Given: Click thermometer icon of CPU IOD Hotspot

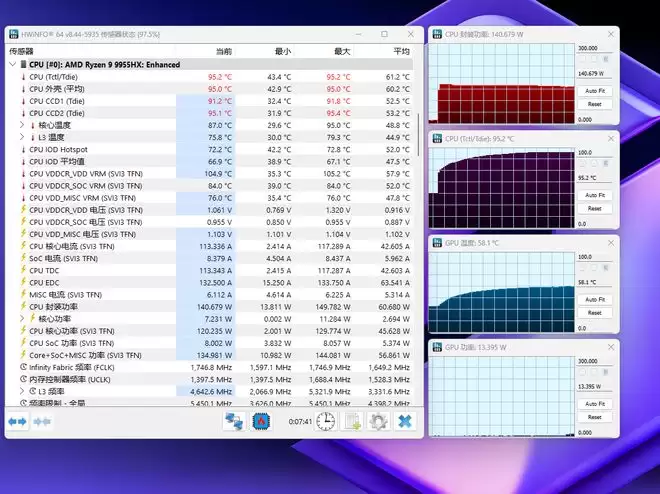Looking at the screenshot, I should coord(24,150).
